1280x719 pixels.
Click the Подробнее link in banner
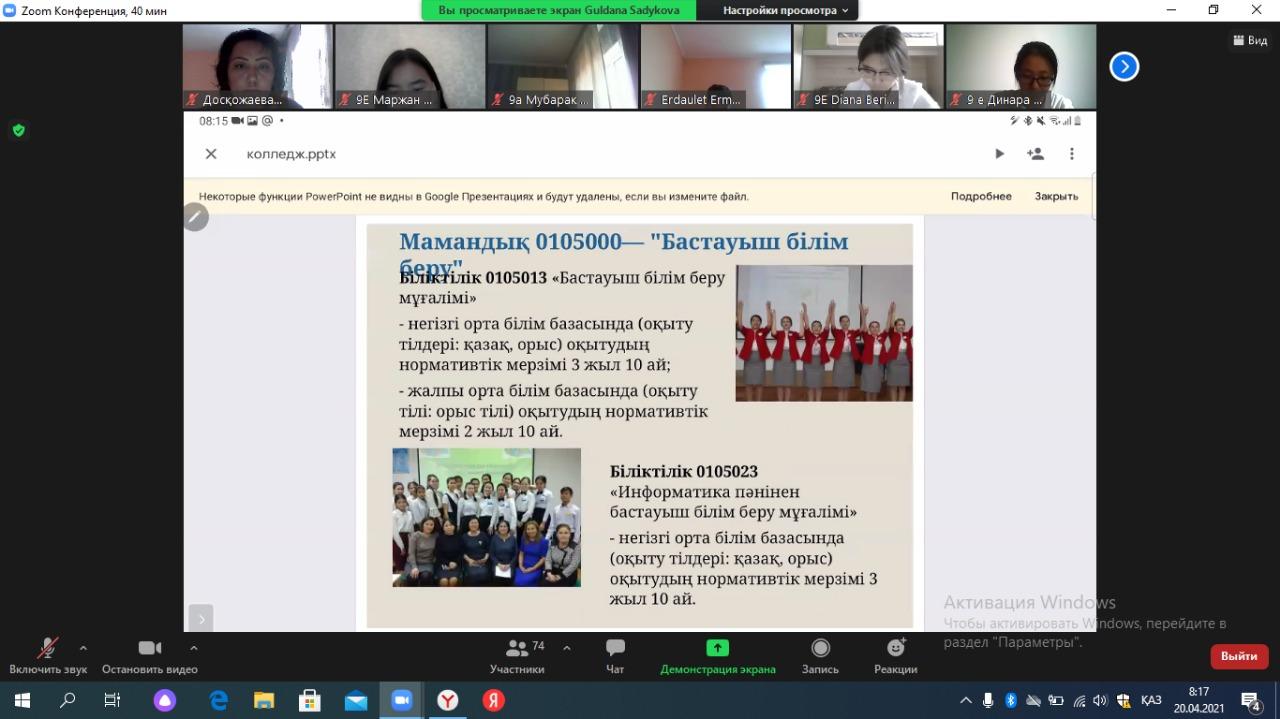pos(981,197)
